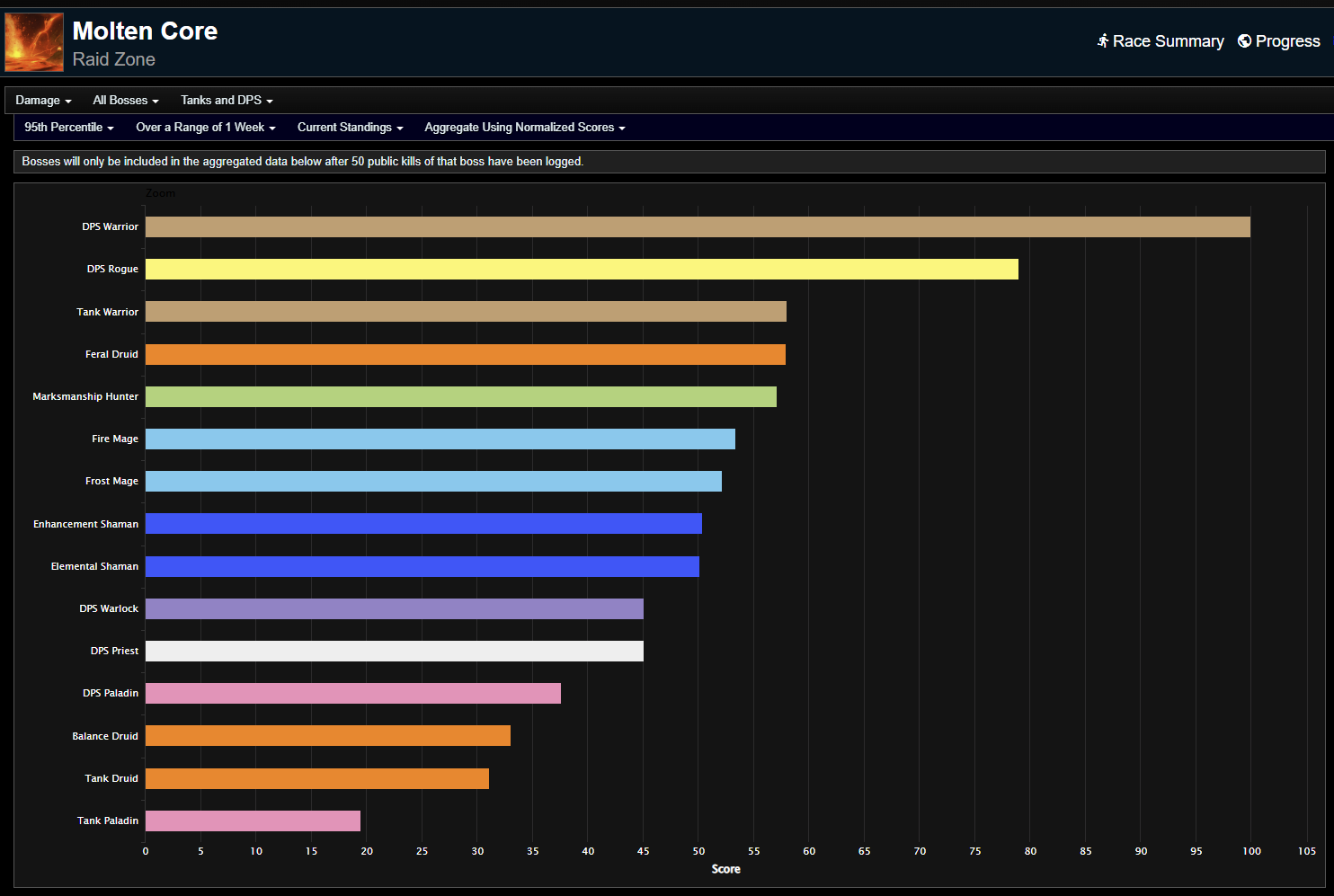Open the Over a Range of 1 Week dropdown
1334x896 pixels.
click(205, 127)
